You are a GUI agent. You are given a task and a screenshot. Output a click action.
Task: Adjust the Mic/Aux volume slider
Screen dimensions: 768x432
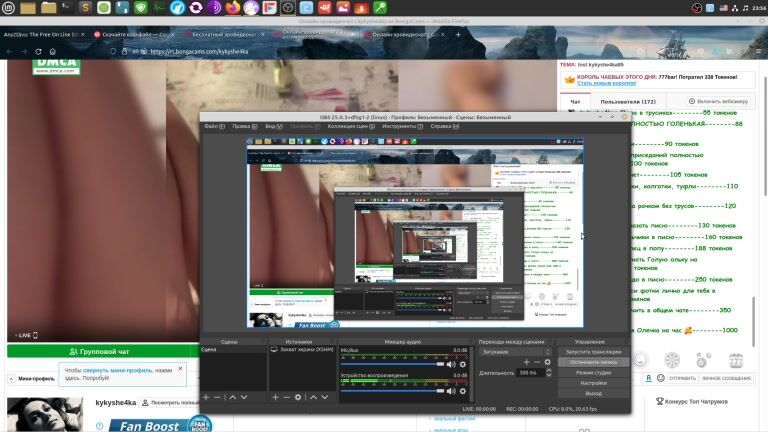coord(390,364)
